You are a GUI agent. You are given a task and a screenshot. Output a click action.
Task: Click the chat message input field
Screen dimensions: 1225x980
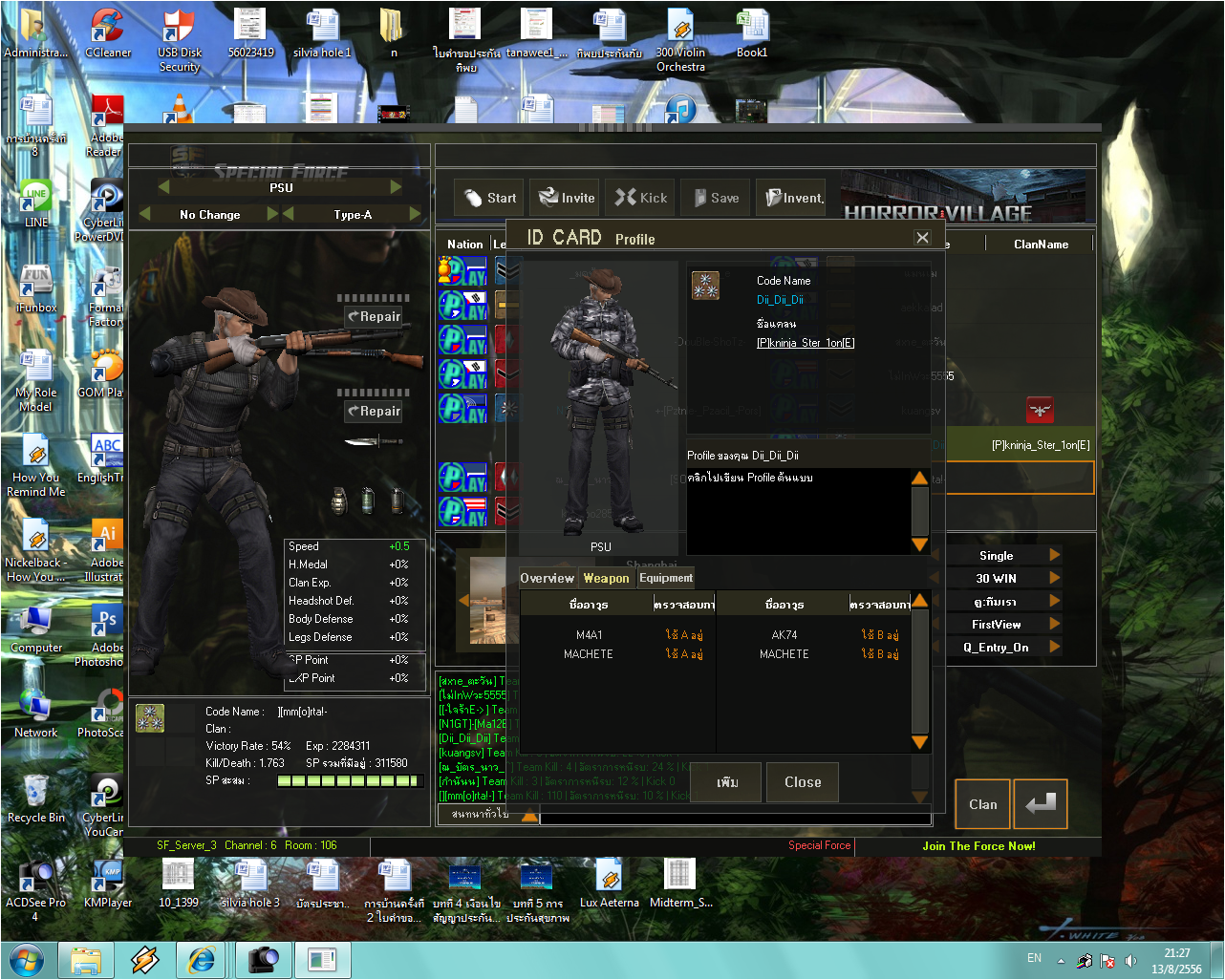[735, 818]
